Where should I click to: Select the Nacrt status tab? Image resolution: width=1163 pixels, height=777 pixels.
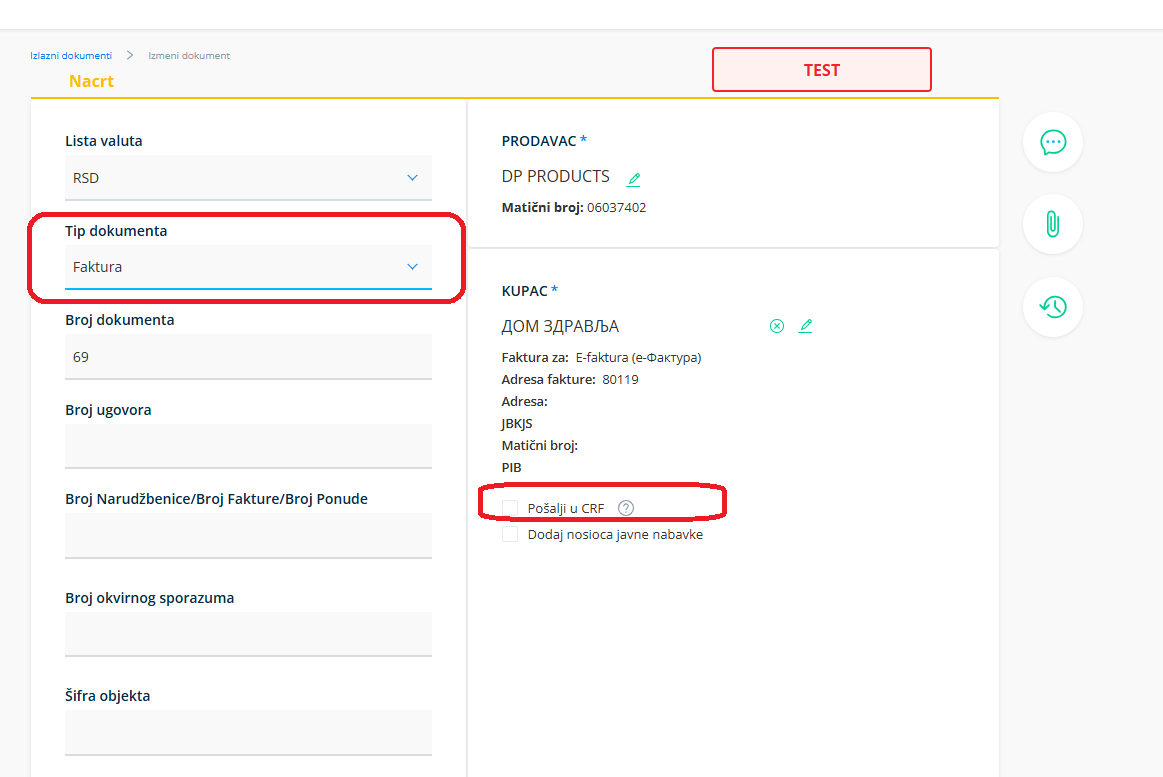91,82
